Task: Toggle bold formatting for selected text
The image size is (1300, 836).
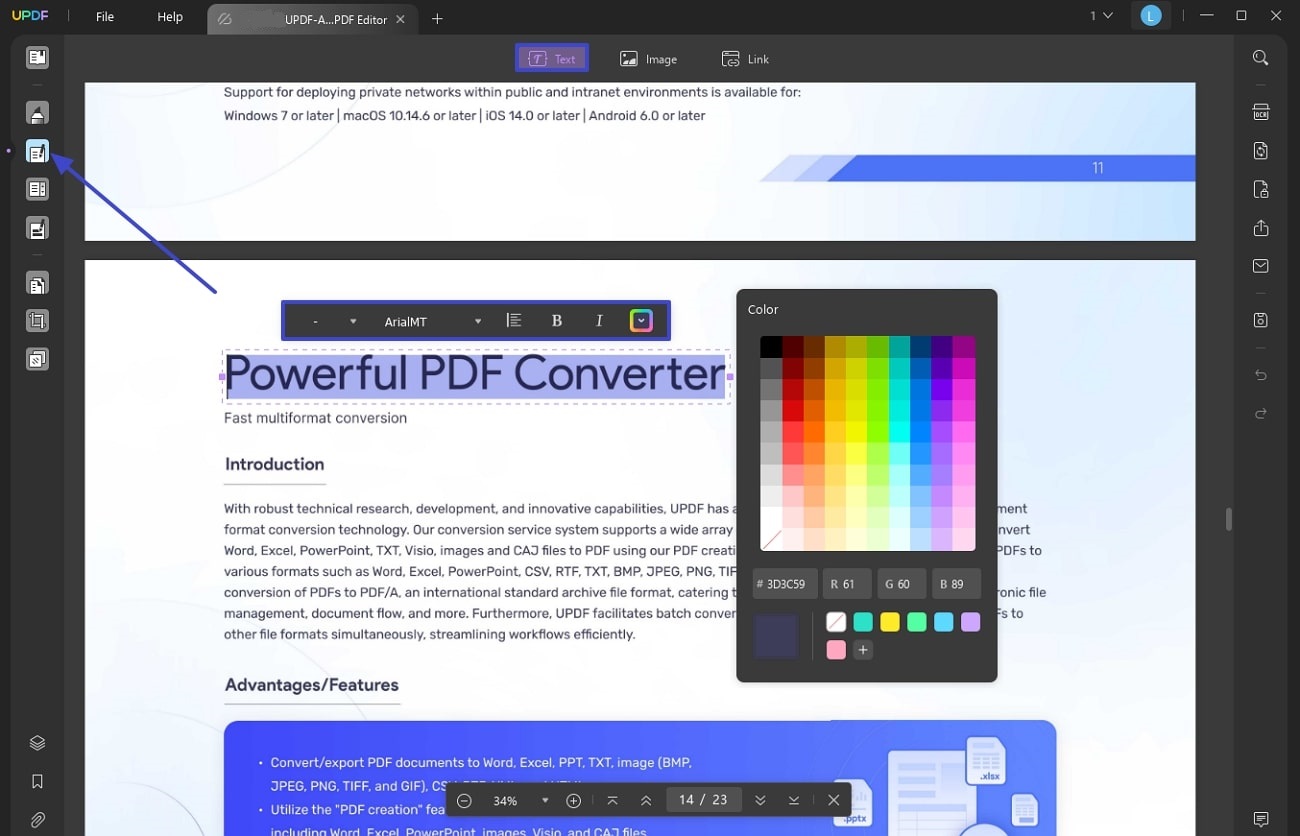Action: pyautogui.click(x=556, y=320)
